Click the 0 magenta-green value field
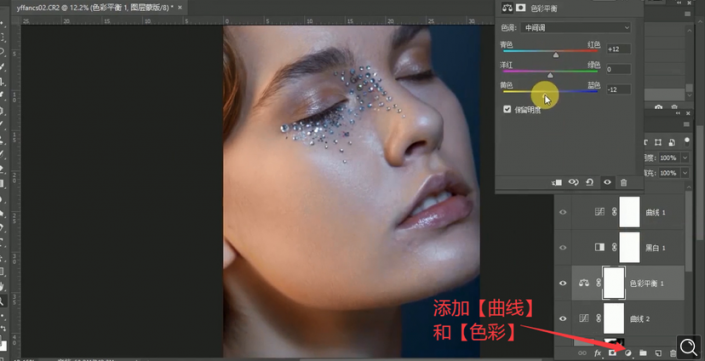Viewport: 705px width, 361px height. click(x=618, y=69)
